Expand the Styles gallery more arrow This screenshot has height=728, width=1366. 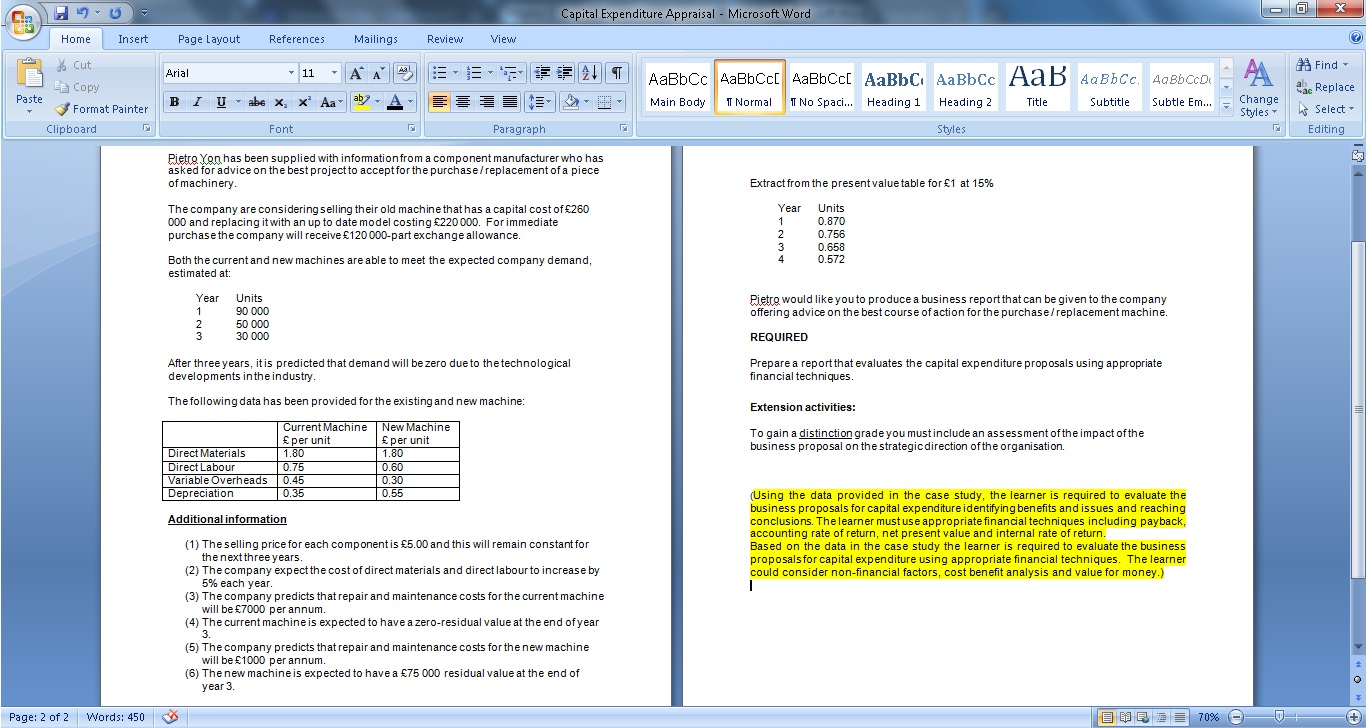1227,108
